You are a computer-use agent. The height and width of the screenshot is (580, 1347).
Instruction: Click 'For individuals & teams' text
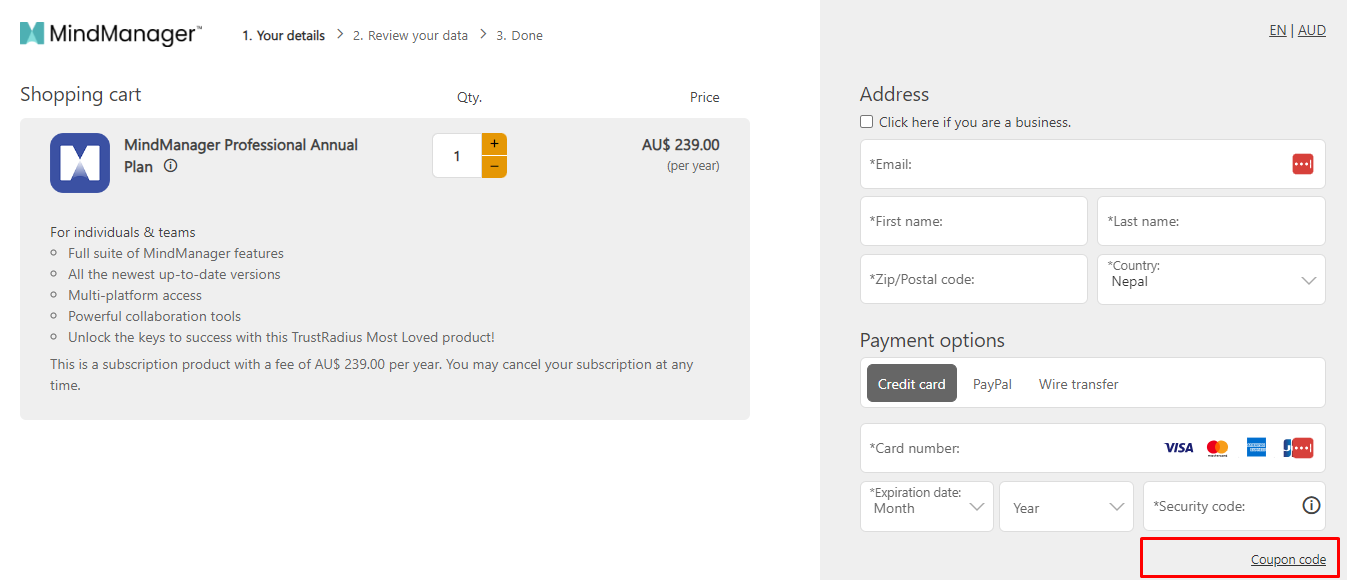[x=123, y=232]
